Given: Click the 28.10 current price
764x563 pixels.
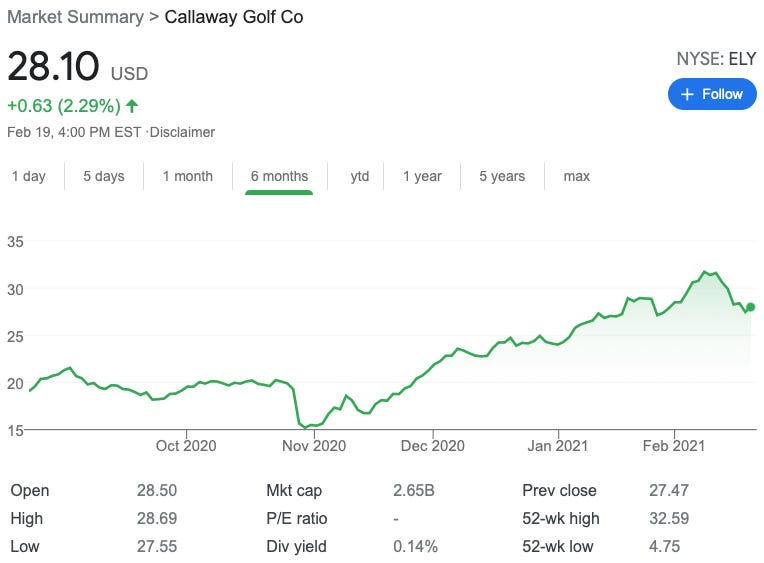Looking at the screenshot, I should coord(54,66).
